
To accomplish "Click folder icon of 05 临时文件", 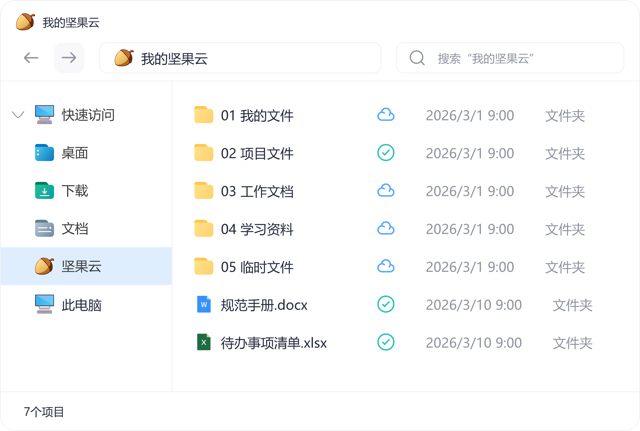I will [204, 267].
